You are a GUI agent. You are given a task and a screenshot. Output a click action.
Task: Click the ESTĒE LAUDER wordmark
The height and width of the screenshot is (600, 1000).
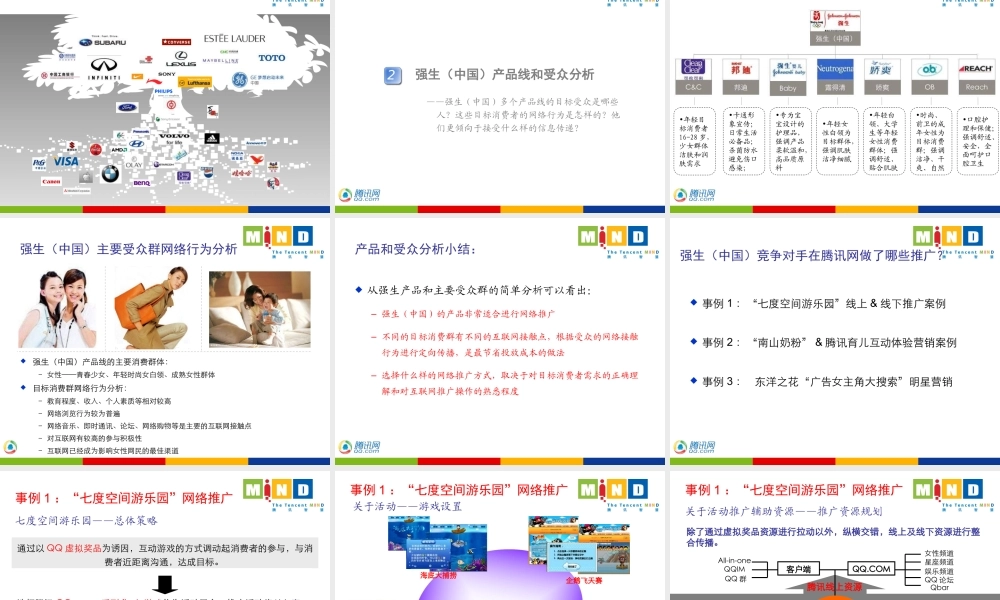pyautogui.click(x=234, y=38)
